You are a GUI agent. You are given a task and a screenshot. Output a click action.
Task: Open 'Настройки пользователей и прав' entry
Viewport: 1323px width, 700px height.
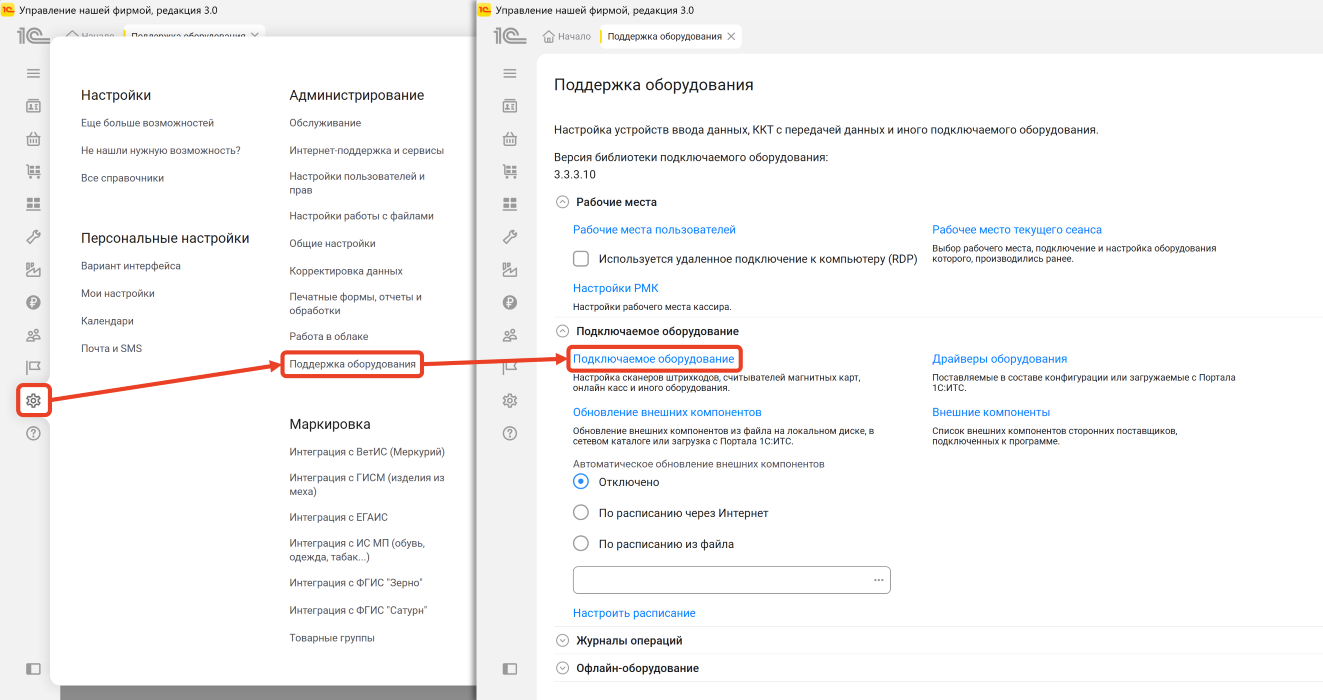point(357,183)
